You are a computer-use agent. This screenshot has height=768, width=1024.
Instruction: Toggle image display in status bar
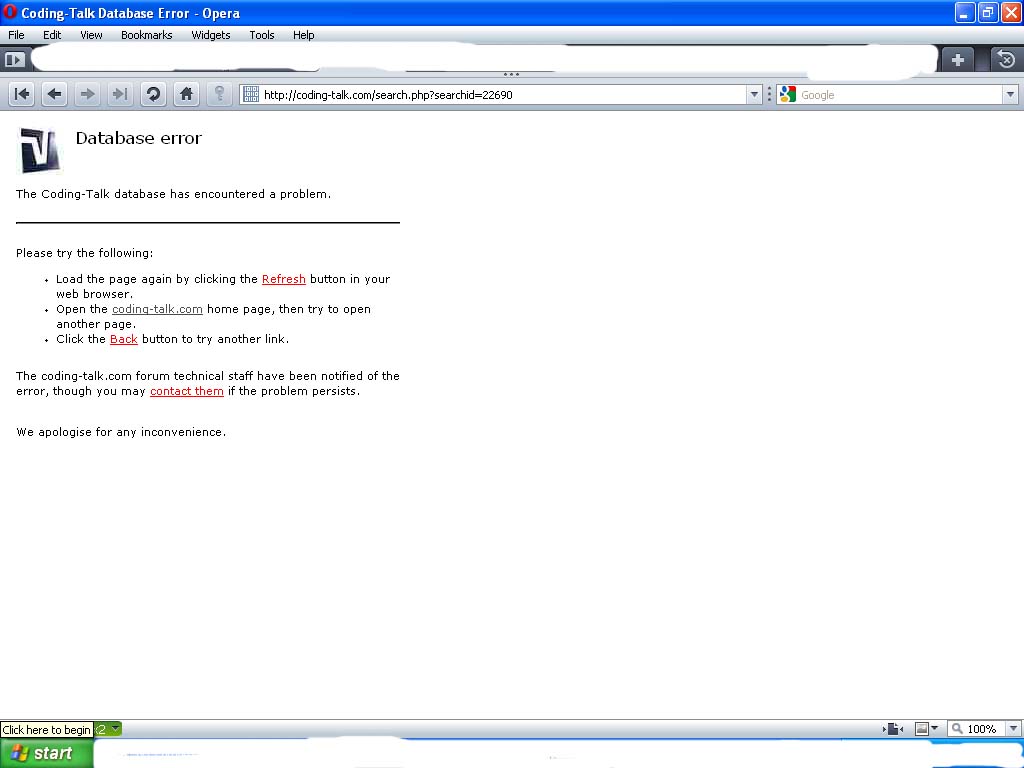click(922, 729)
